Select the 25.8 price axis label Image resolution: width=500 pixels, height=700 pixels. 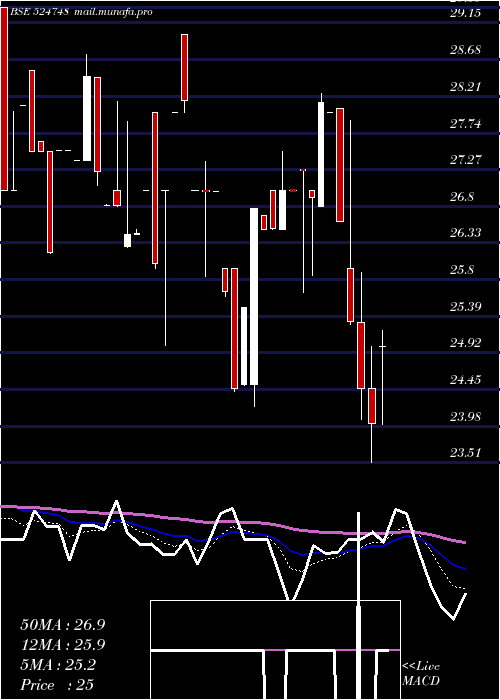tap(462, 270)
